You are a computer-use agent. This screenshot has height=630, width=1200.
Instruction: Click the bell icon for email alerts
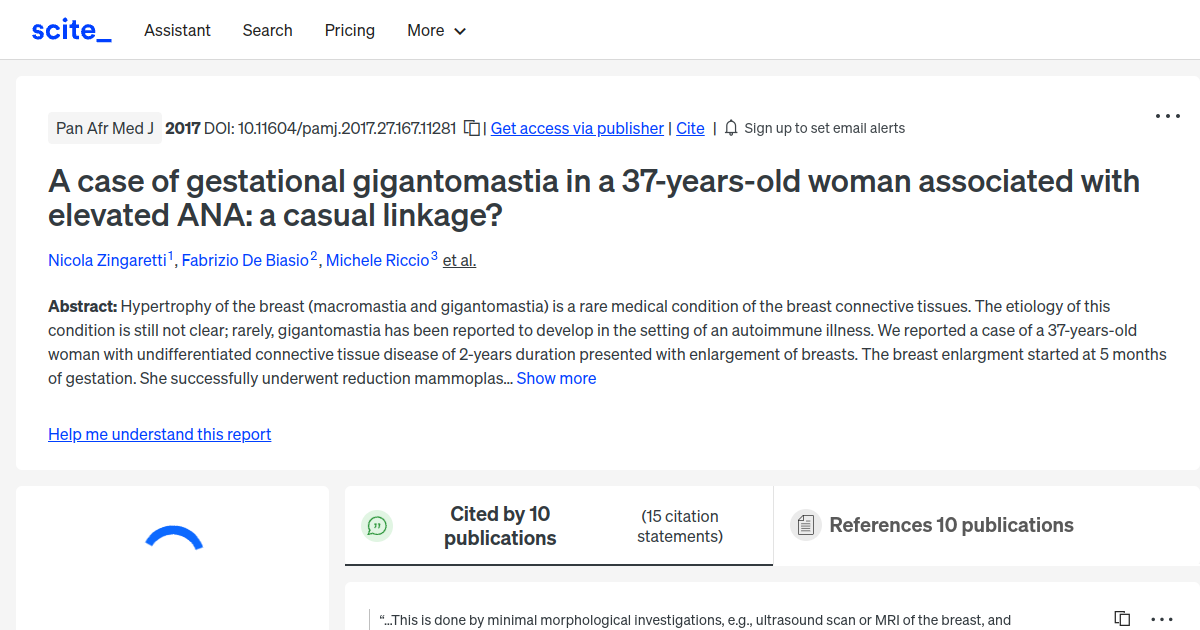(731, 128)
